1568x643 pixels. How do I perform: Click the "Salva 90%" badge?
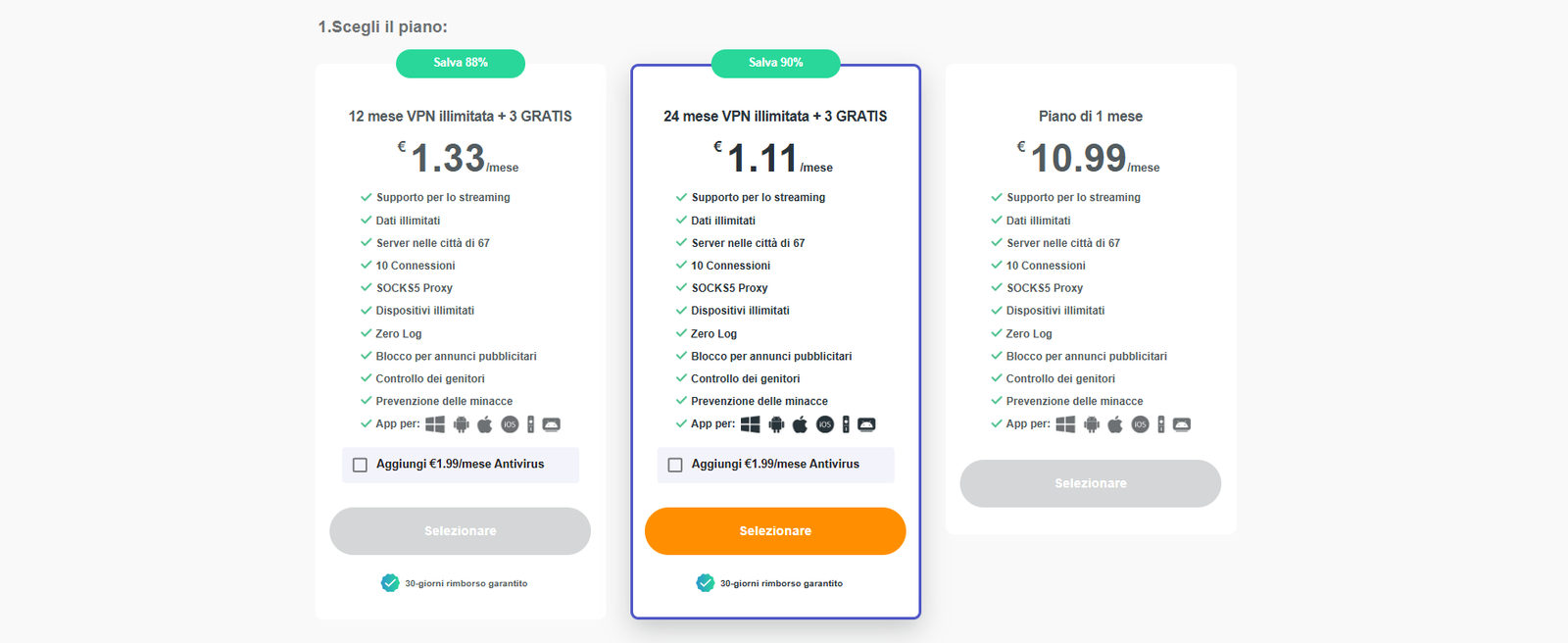tap(775, 63)
